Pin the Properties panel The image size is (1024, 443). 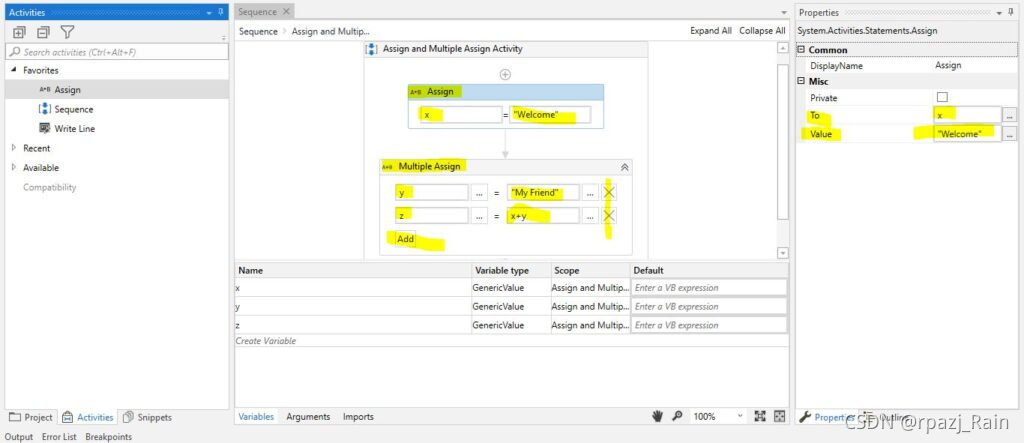point(1010,12)
